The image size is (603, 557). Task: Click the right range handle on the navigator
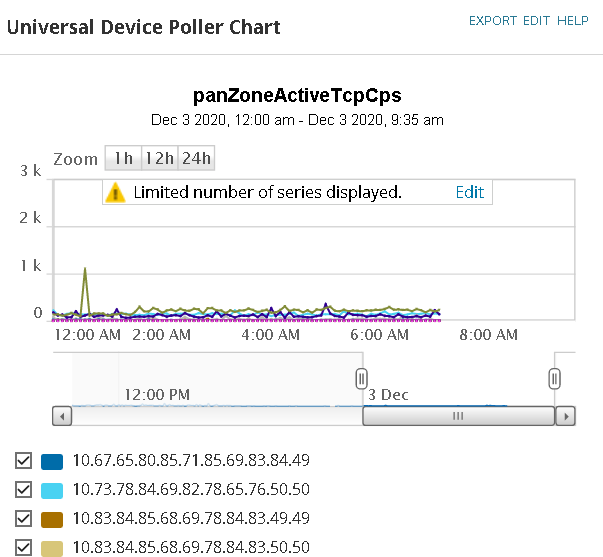554,378
